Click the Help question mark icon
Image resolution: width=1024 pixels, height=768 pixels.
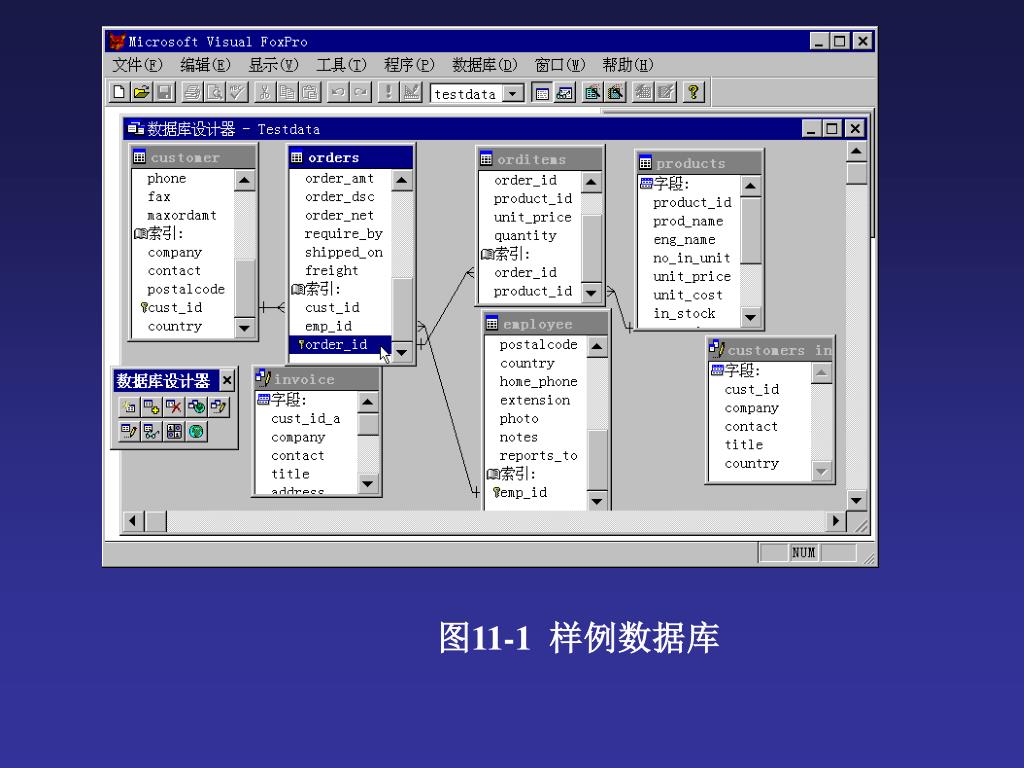693,92
